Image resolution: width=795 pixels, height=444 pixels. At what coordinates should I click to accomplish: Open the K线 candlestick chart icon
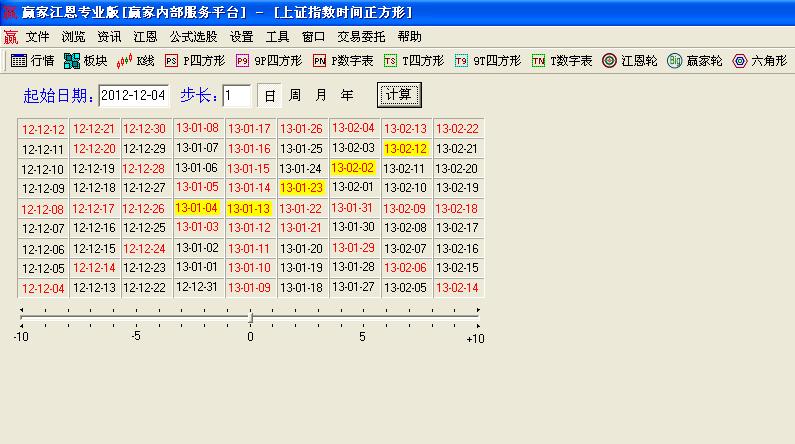pos(136,61)
